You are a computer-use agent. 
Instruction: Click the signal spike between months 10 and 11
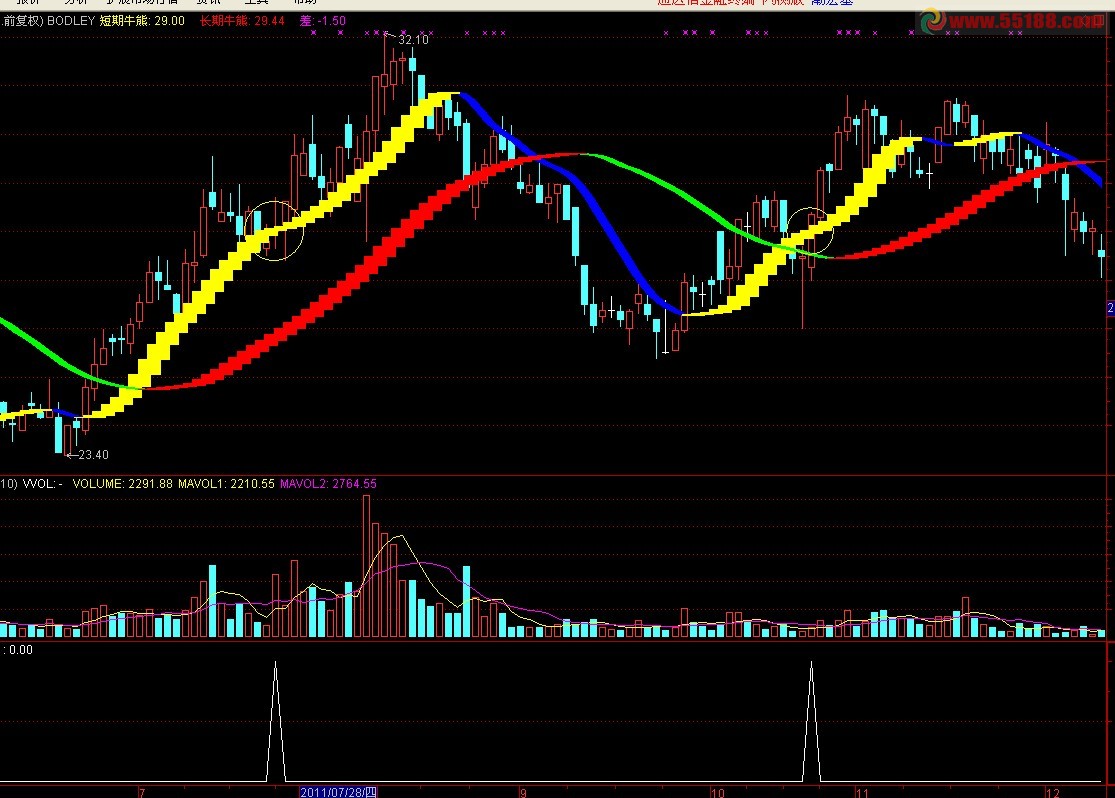811,721
